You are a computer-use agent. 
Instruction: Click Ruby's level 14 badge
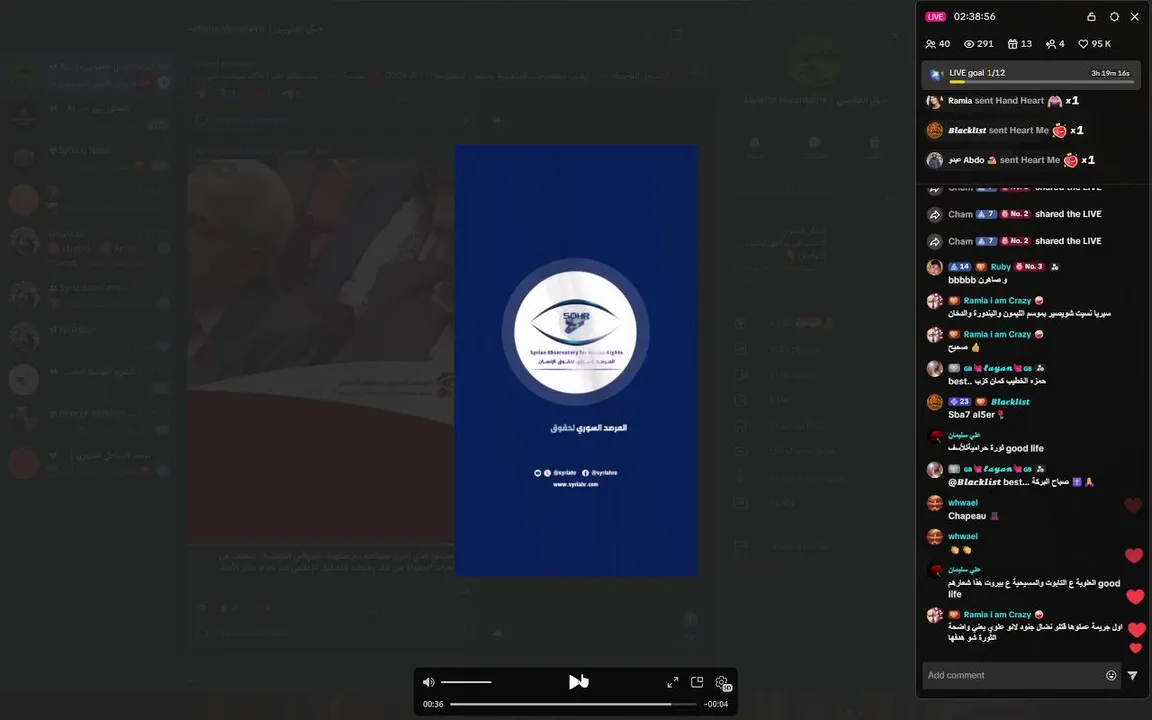(960, 267)
